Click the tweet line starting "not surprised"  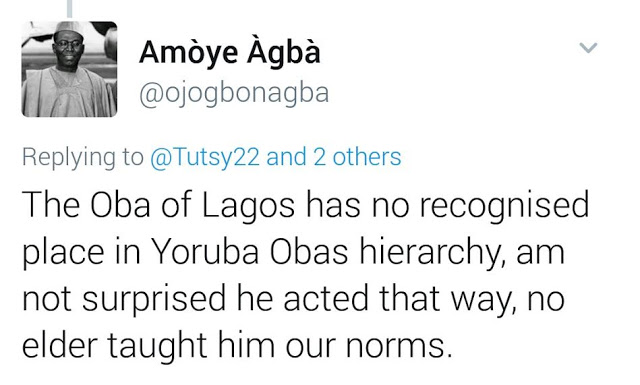(293, 298)
